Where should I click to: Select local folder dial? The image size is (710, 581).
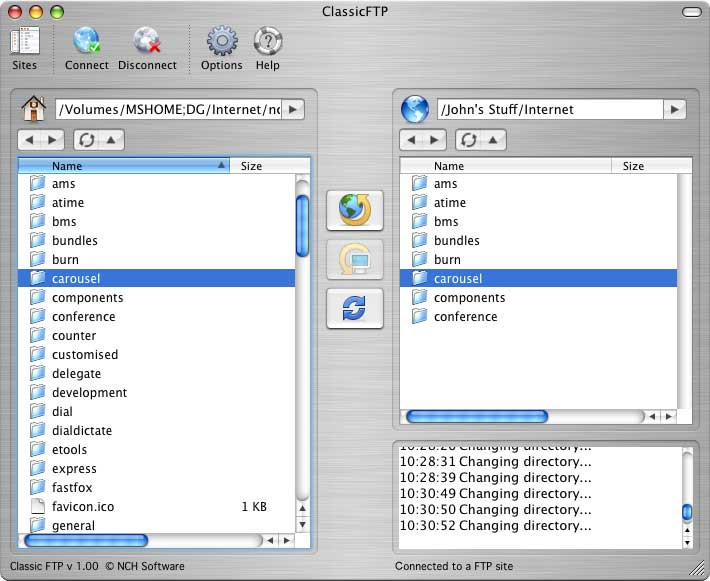(157, 412)
